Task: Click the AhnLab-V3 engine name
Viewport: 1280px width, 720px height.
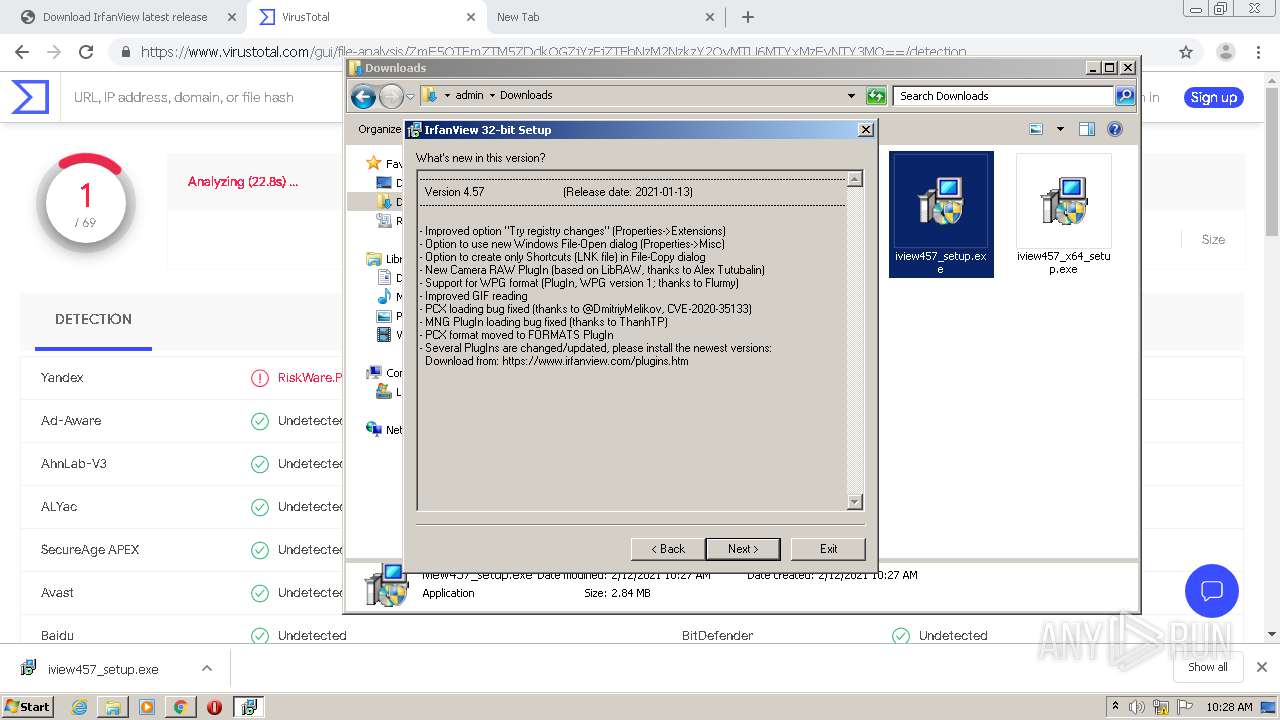Action: point(74,463)
